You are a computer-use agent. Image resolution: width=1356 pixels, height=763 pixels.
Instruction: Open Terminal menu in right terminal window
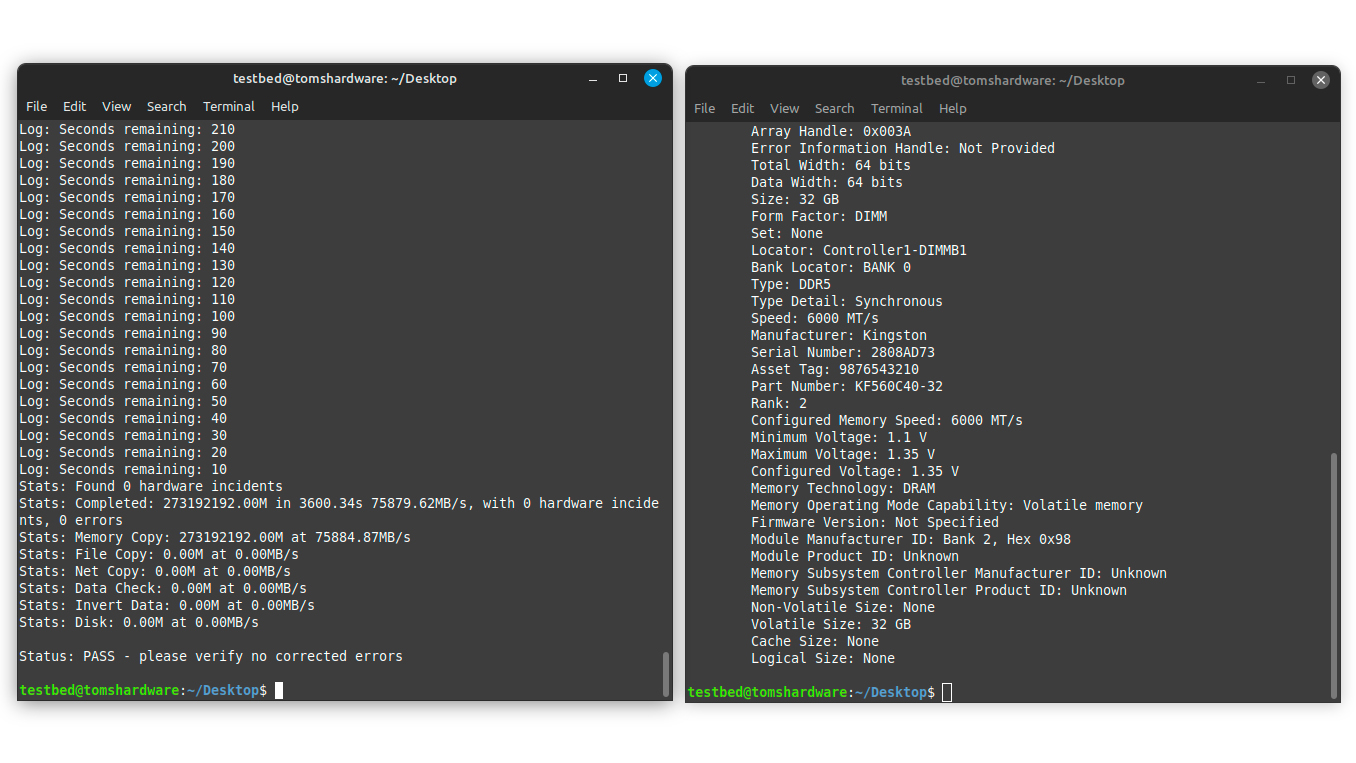[x=897, y=108]
